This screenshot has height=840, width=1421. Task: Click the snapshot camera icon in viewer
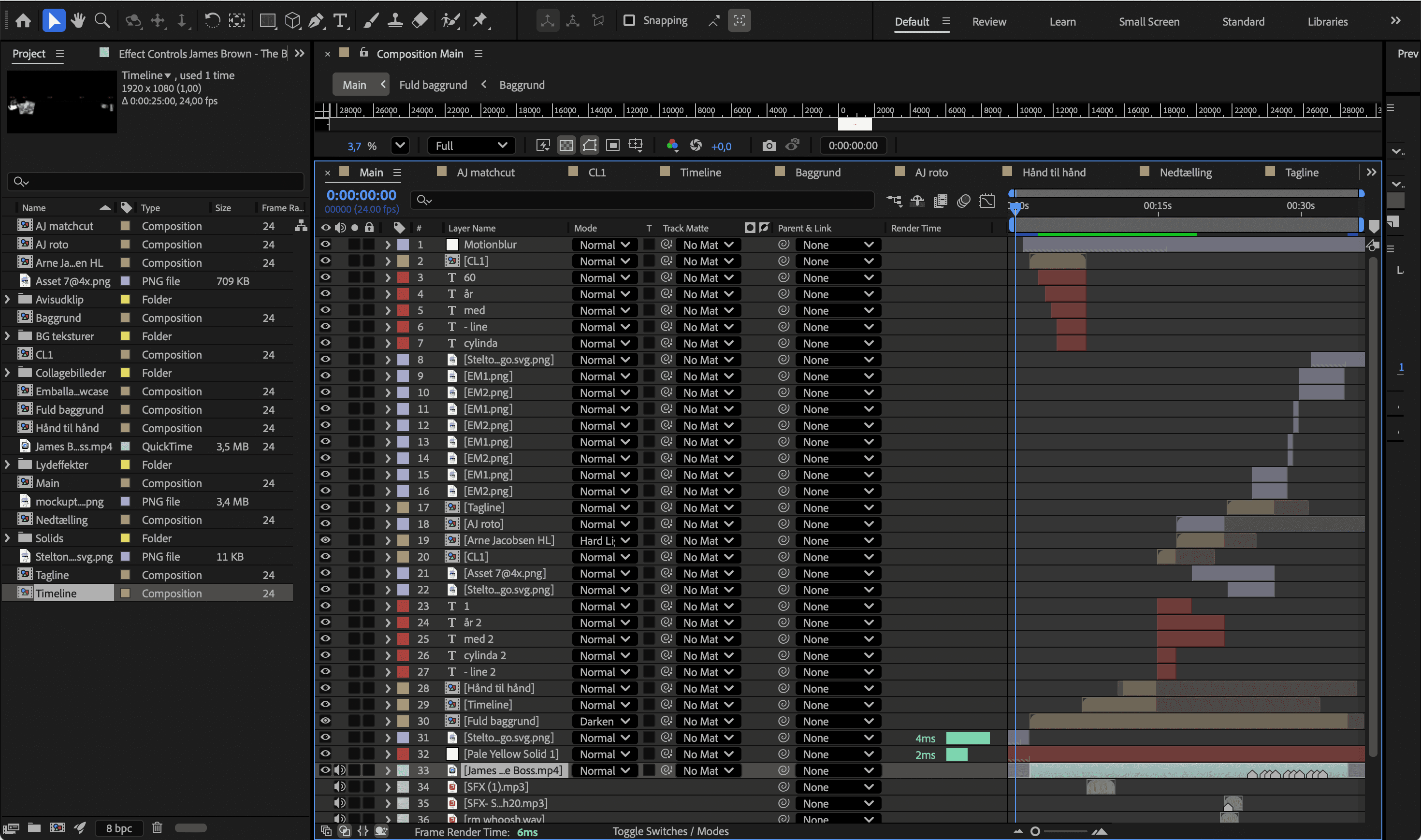point(768,145)
